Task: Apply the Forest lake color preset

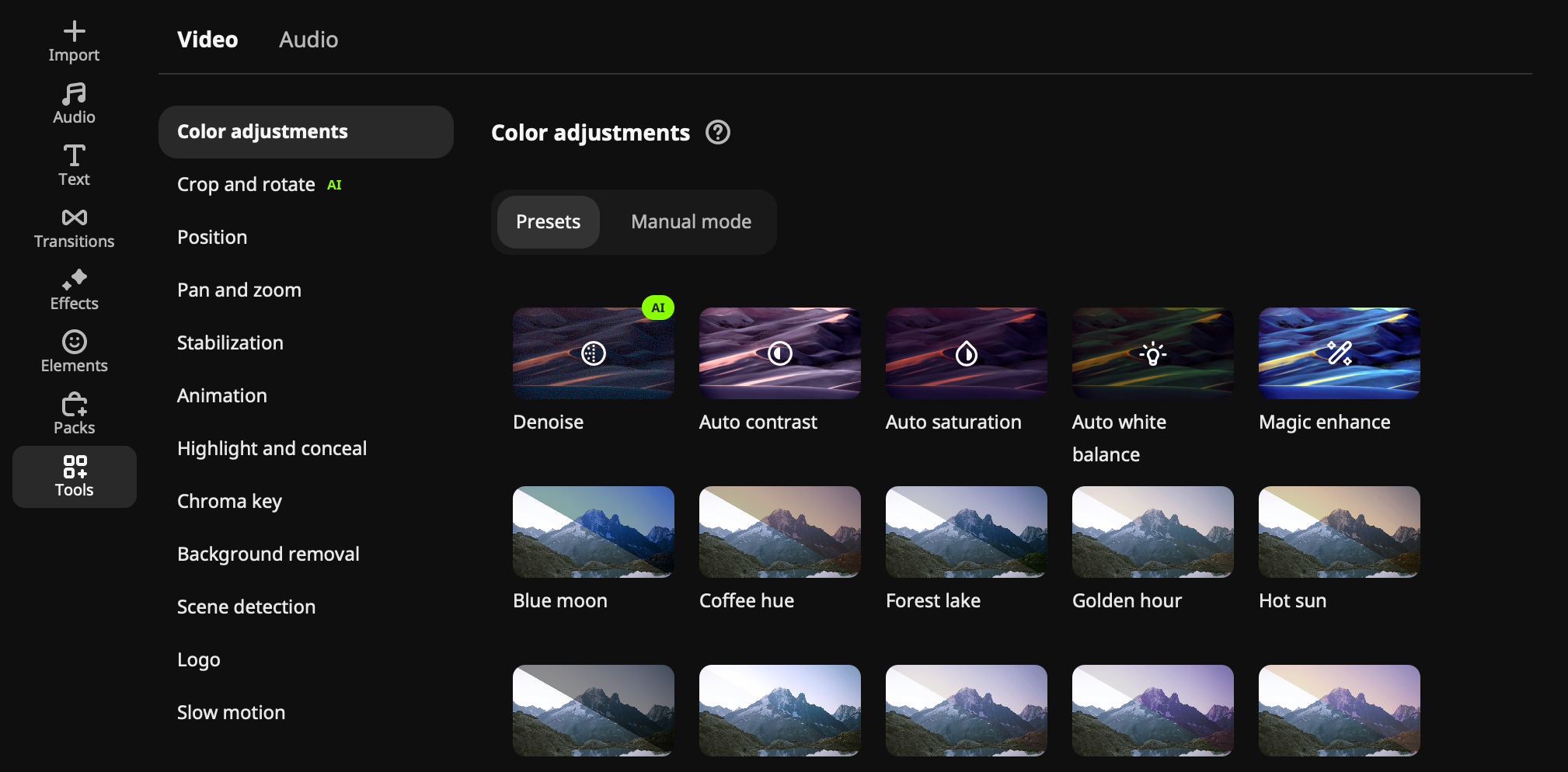Action: click(x=966, y=532)
